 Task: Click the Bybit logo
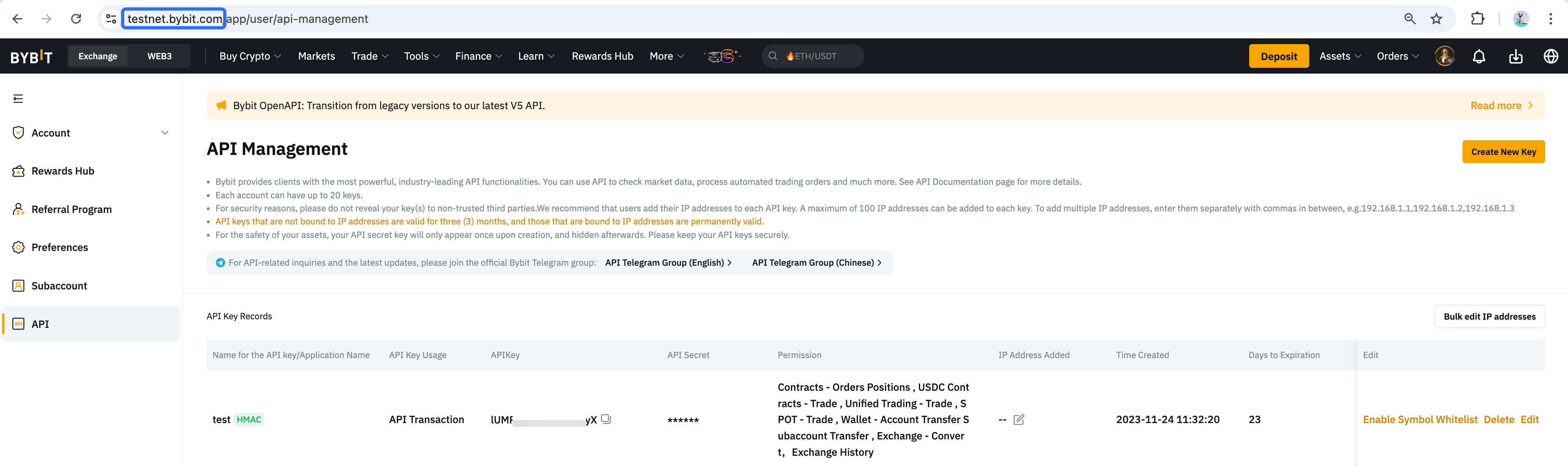[31, 56]
